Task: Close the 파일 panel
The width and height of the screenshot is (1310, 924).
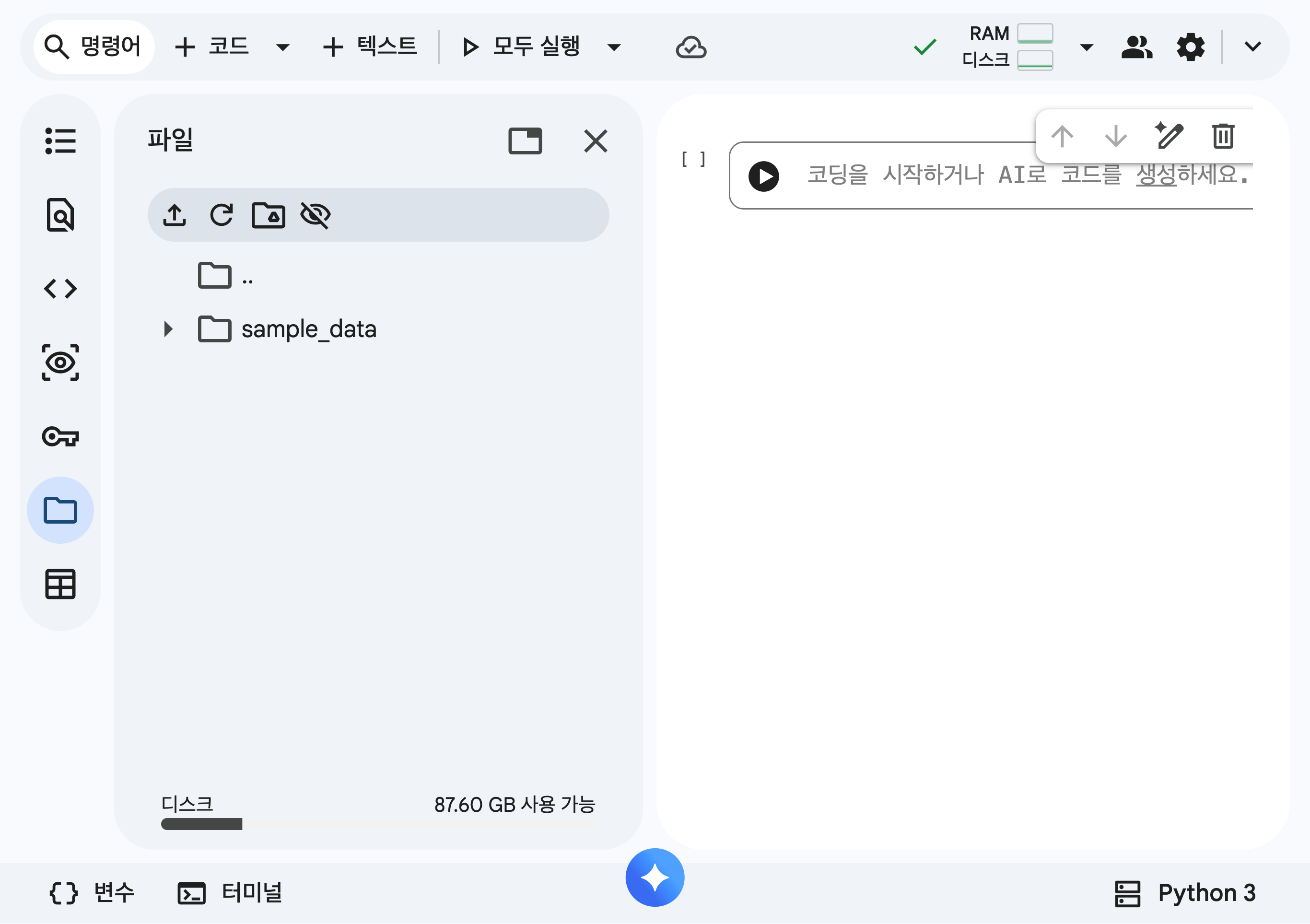Action: (596, 141)
